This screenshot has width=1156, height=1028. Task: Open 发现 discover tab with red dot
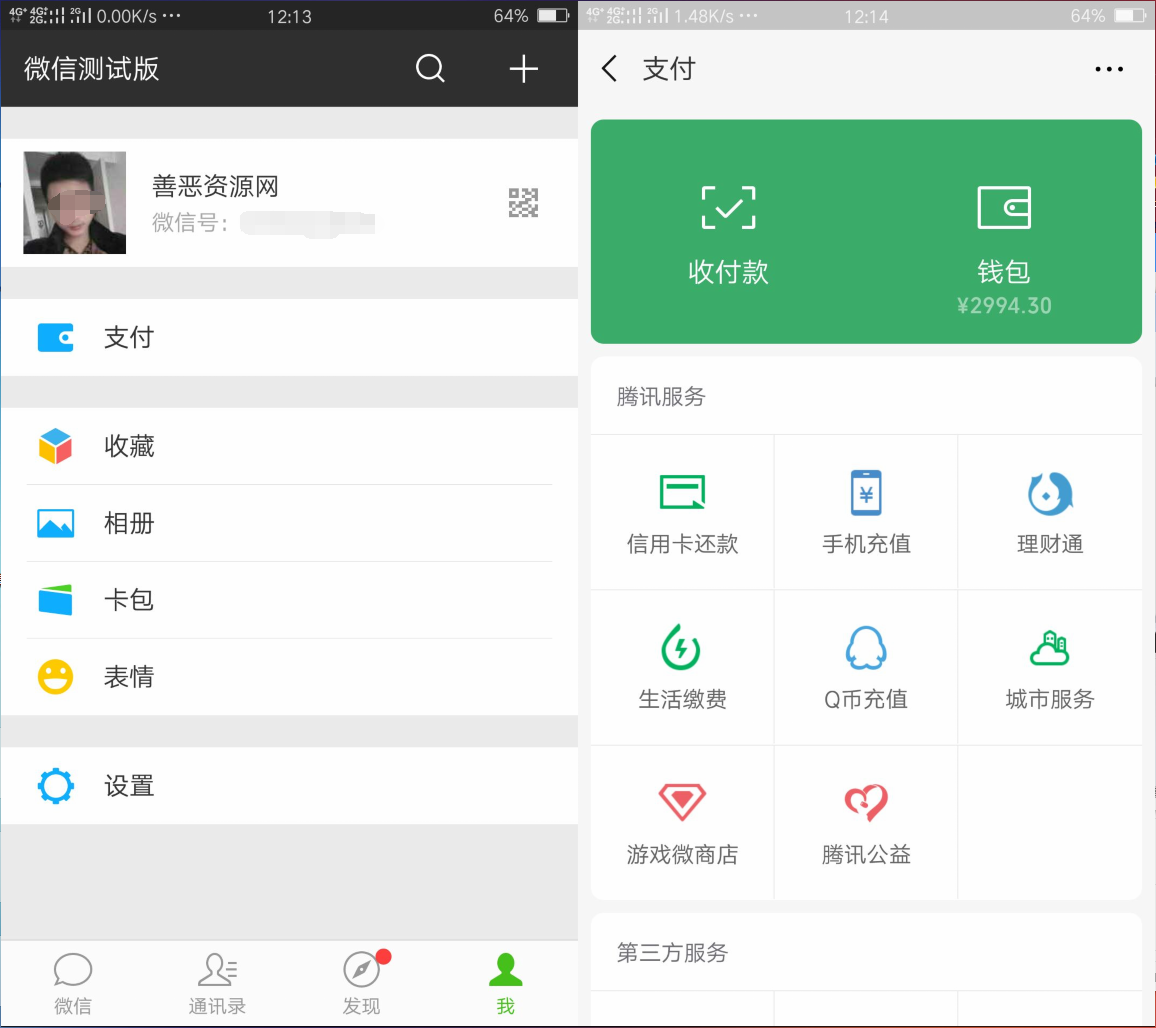362,983
